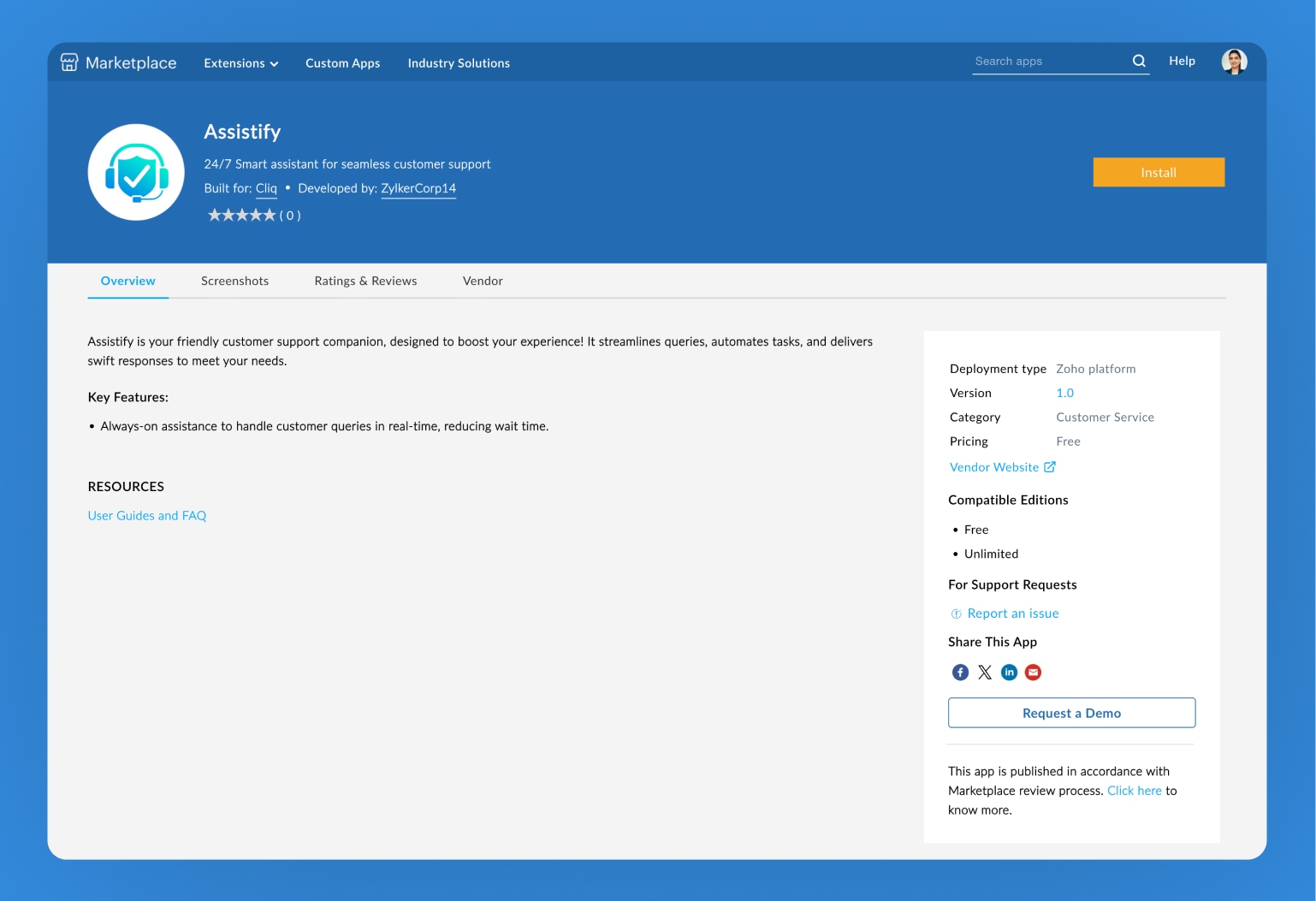1316x901 pixels.
Task: Open the user profile avatar
Action: pyautogui.click(x=1234, y=62)
